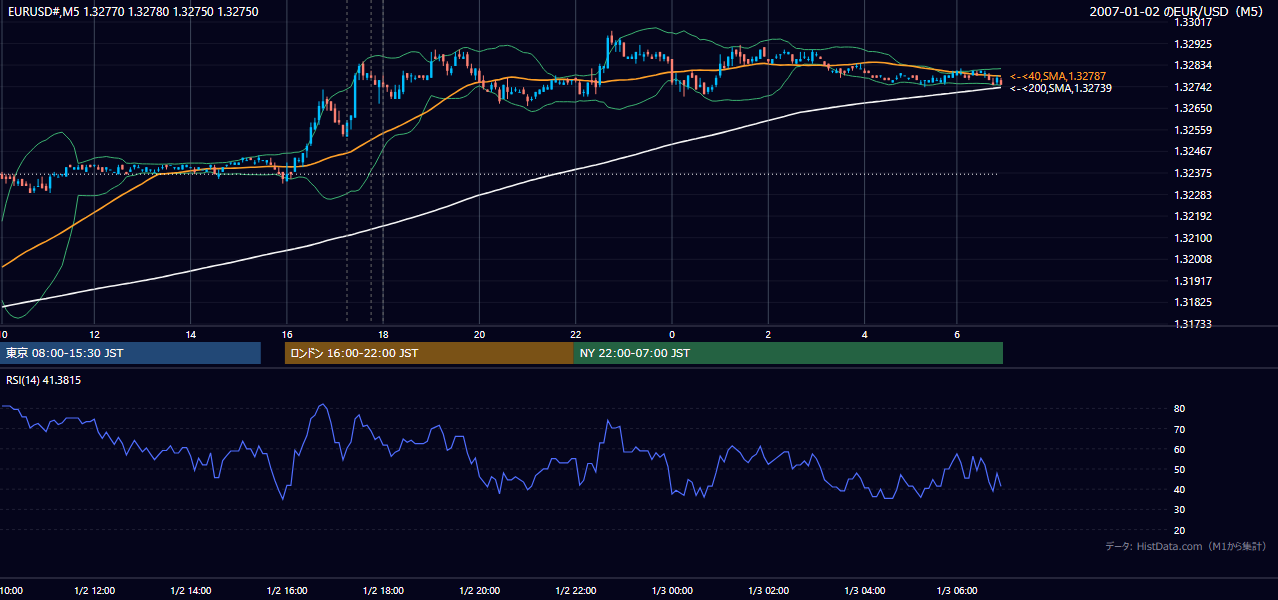Click price axis label 1.32559
This screenshot has width=1278, height=600.
click(1193, 130)
